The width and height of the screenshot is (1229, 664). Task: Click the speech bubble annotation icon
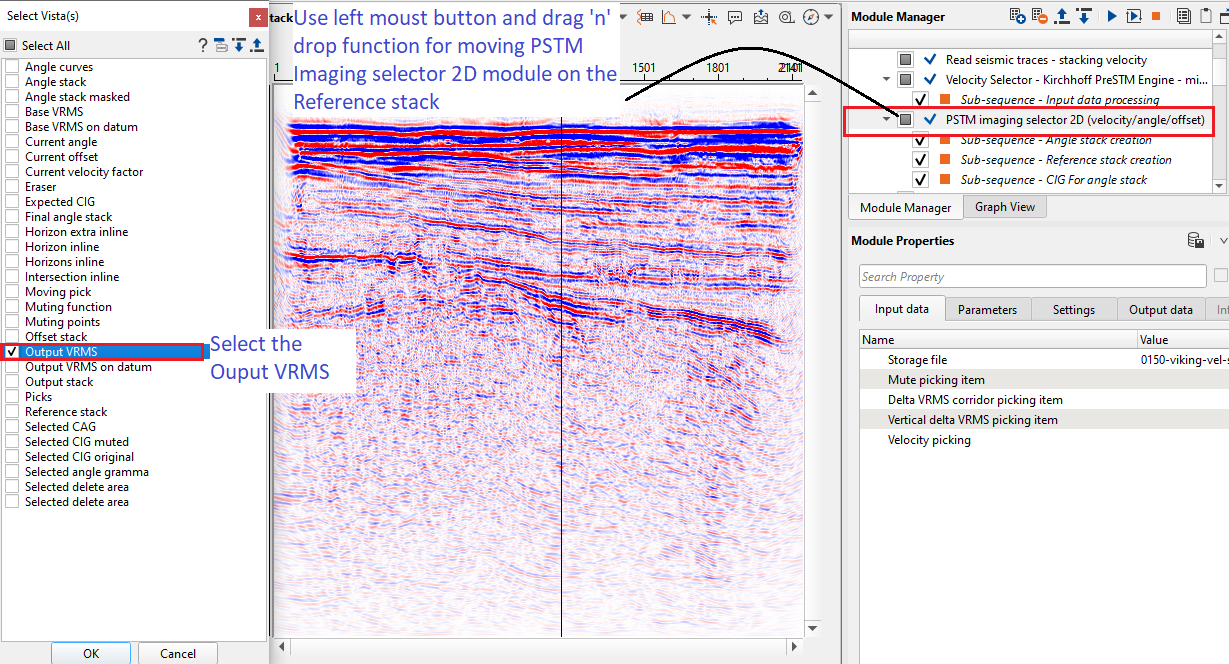point(735,17)
